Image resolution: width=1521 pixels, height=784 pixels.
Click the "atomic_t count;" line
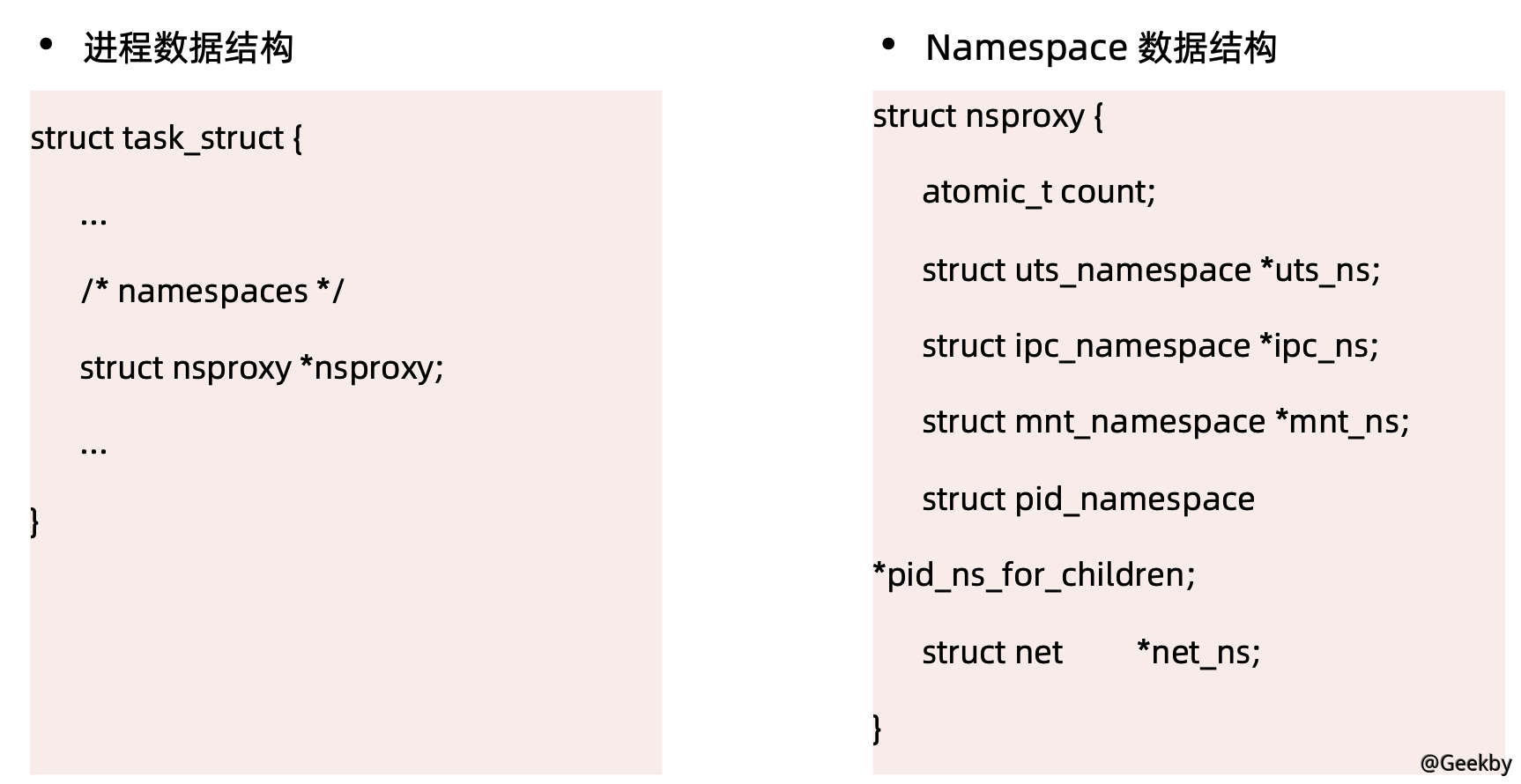click(1038, 192)
